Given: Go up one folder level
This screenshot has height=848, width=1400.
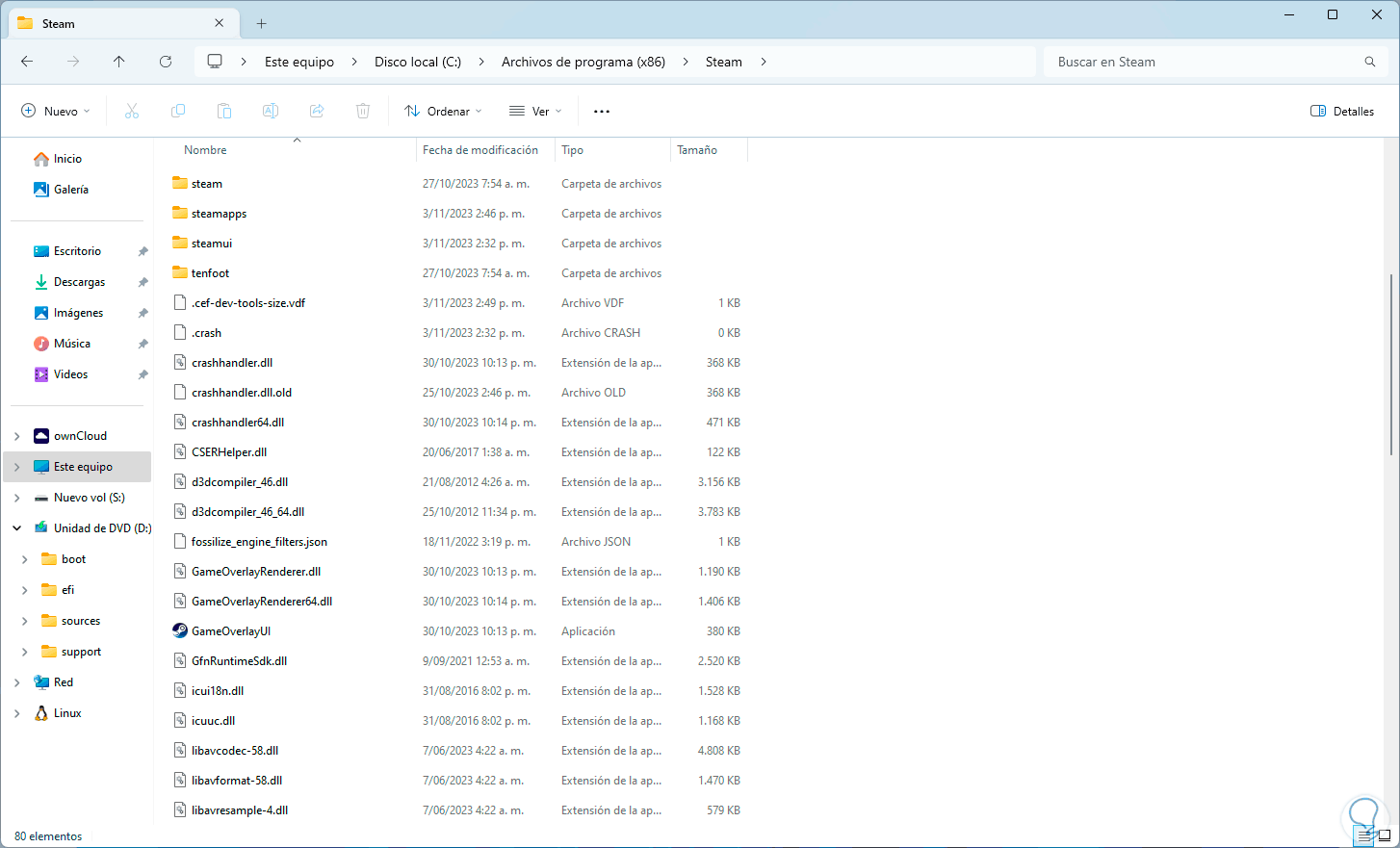Looking at the screenshot, I should pos(119,62).
